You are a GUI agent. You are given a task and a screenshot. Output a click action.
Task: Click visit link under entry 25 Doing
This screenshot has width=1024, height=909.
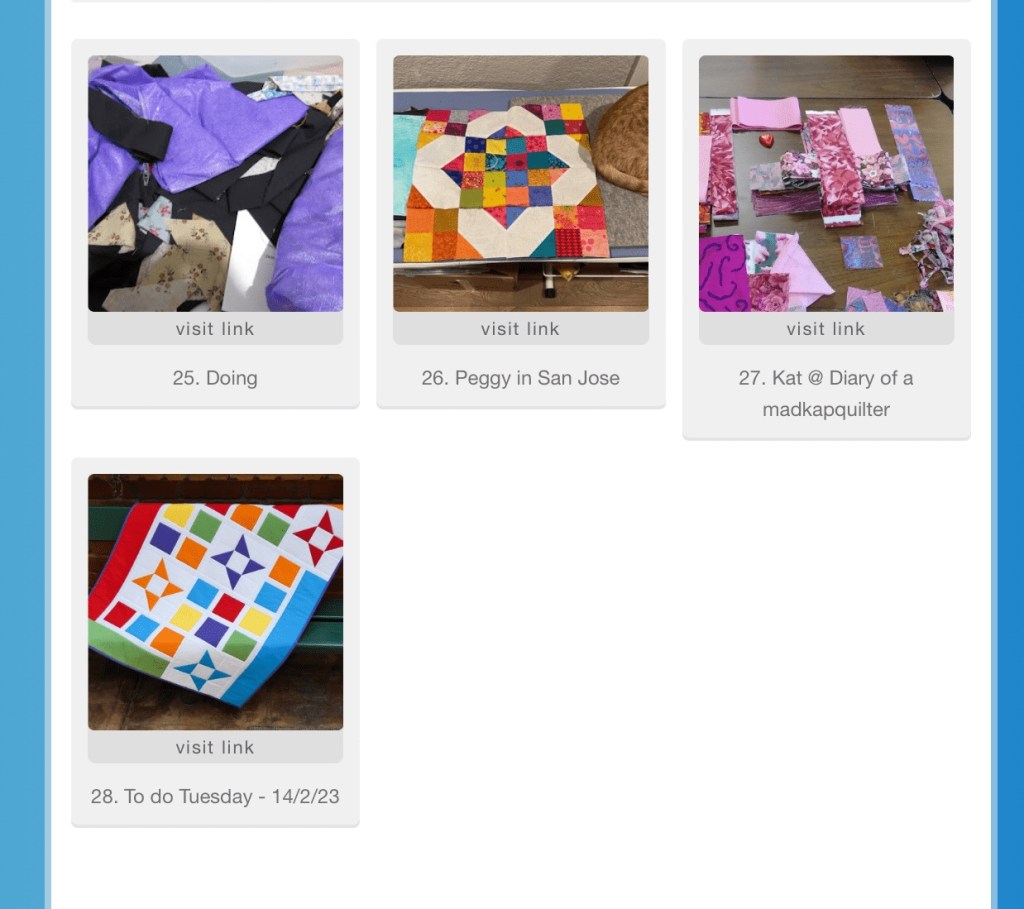[x=215, y=328]
